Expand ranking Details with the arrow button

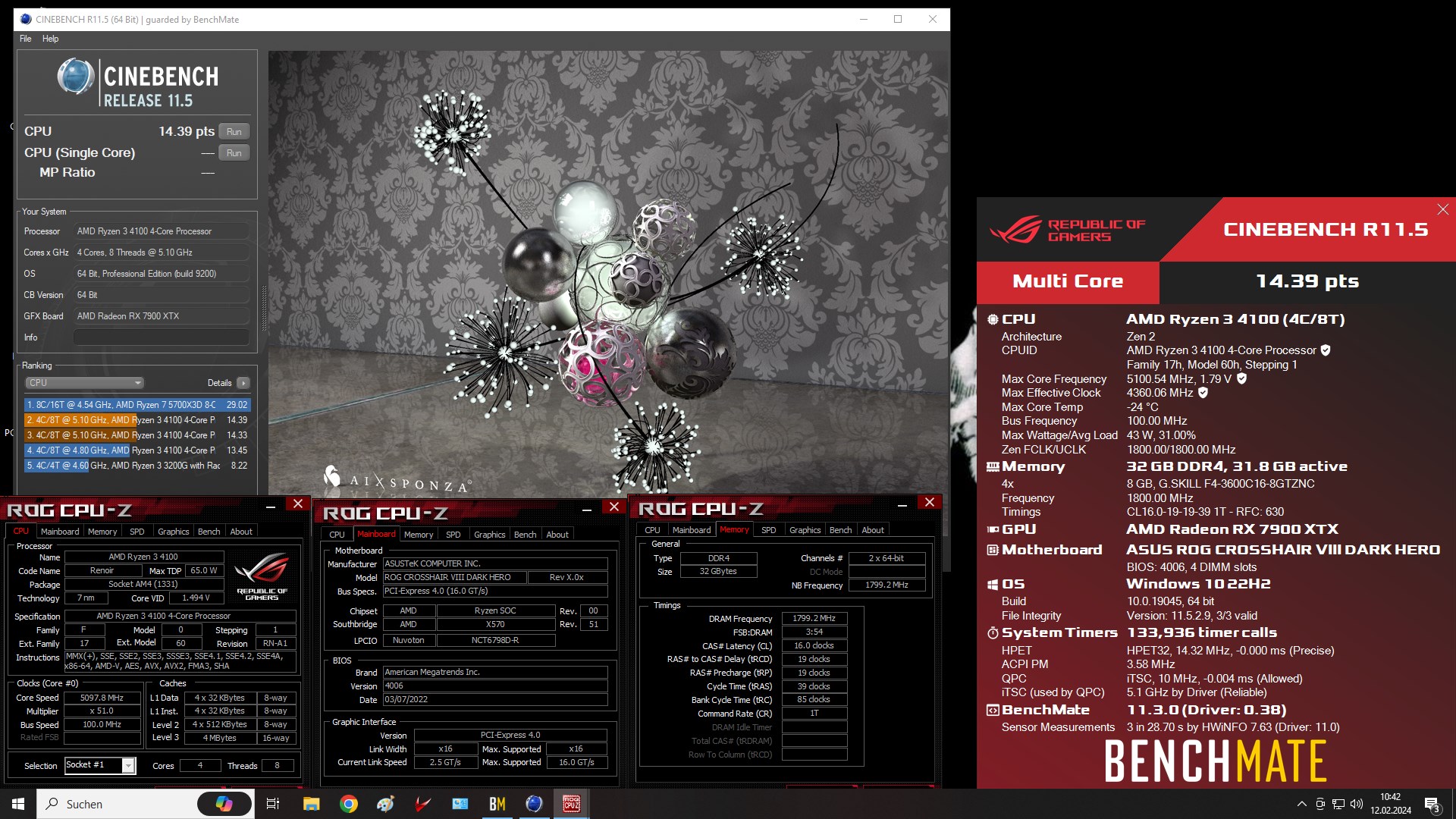[243, 383]
